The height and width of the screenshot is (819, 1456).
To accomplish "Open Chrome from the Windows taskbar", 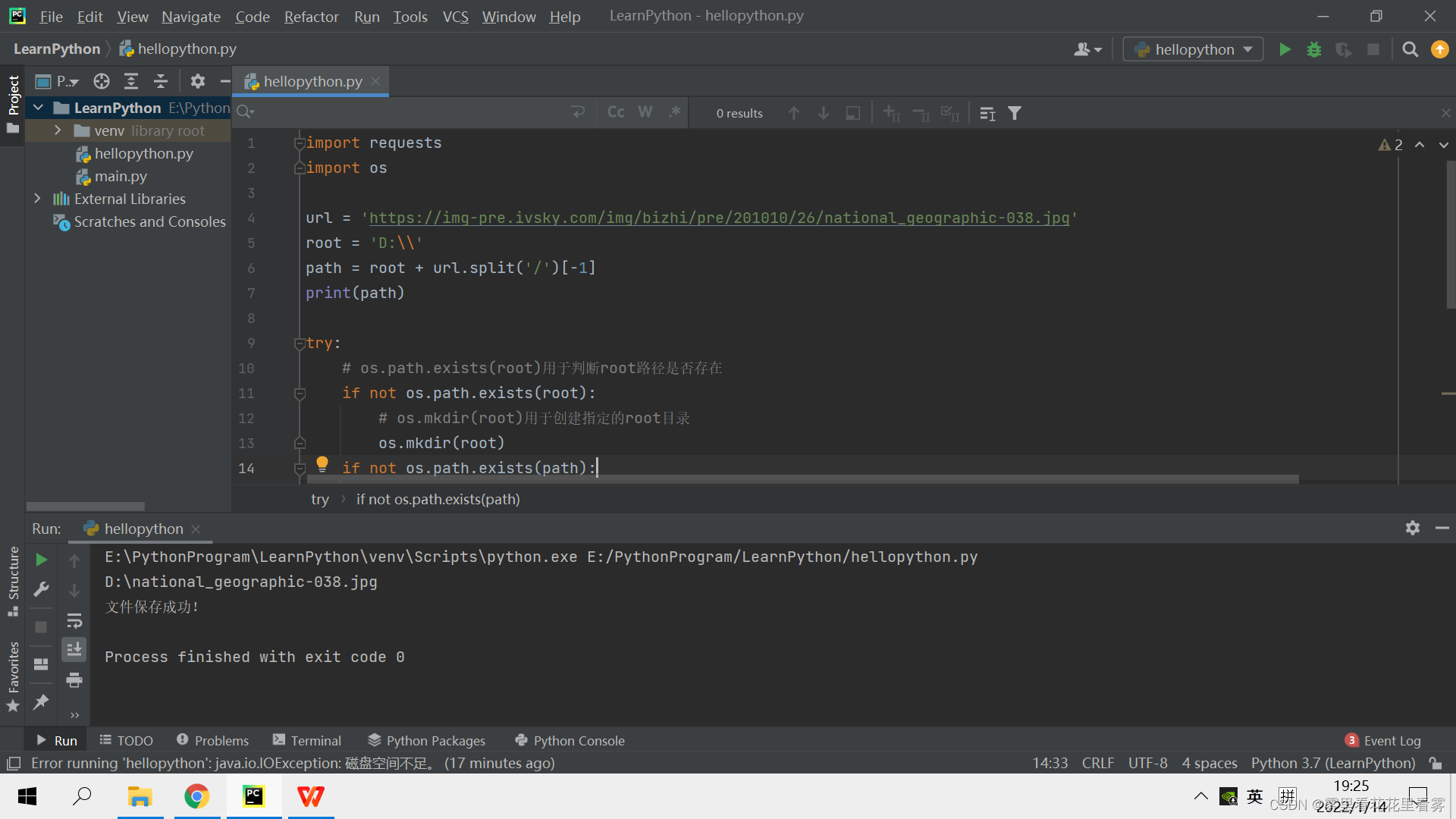I will pos(197,796).
